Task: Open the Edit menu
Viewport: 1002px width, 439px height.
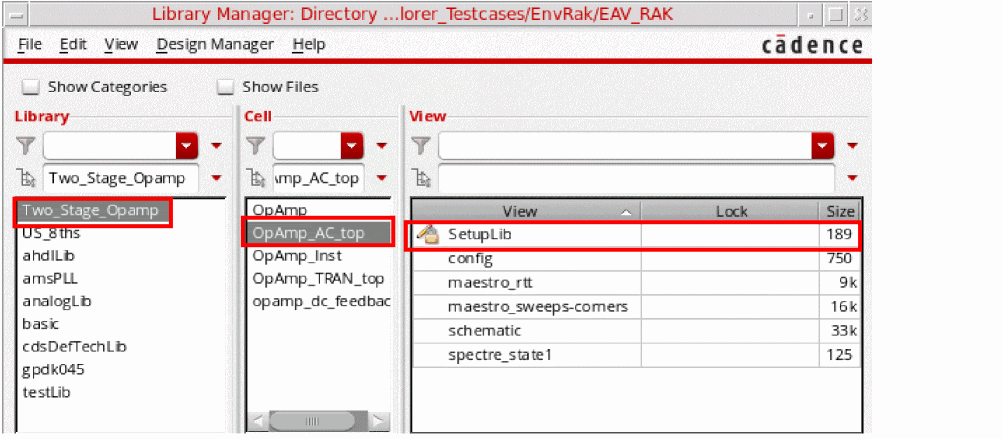Action: [x=73, y=45]
